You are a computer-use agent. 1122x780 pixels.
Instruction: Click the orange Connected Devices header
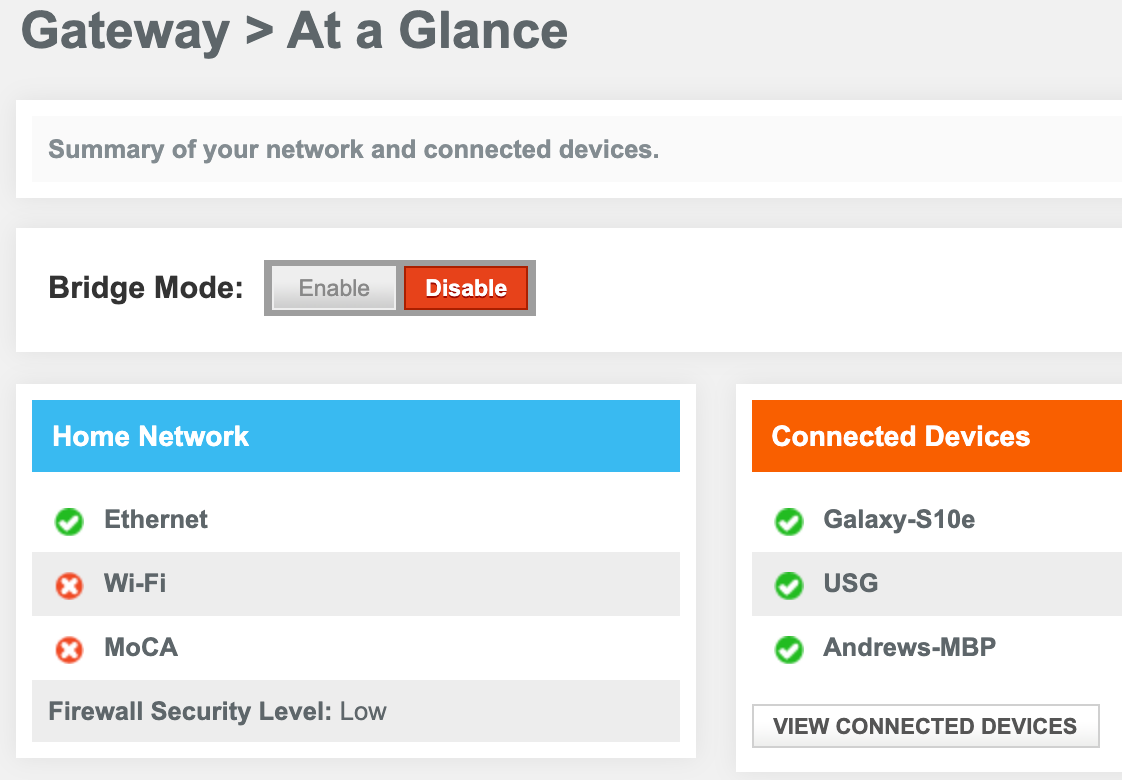[936, 436]
